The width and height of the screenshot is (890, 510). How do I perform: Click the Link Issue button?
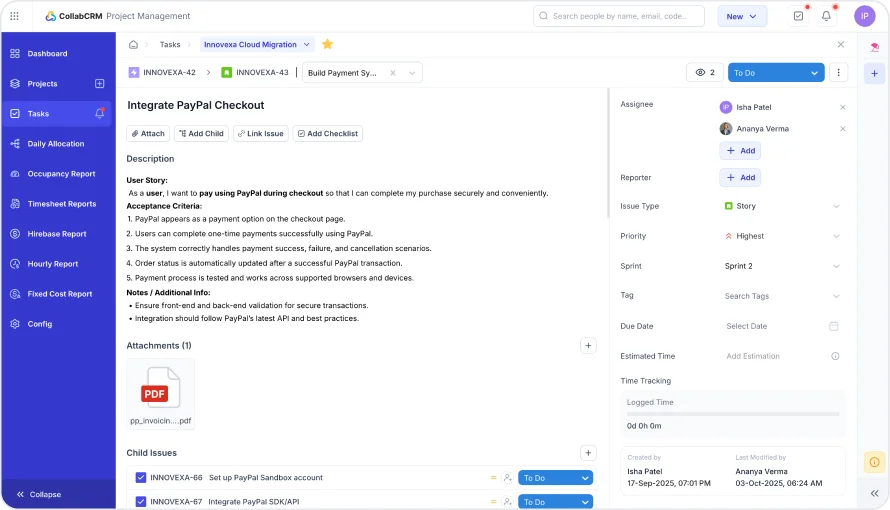(261, 133)
